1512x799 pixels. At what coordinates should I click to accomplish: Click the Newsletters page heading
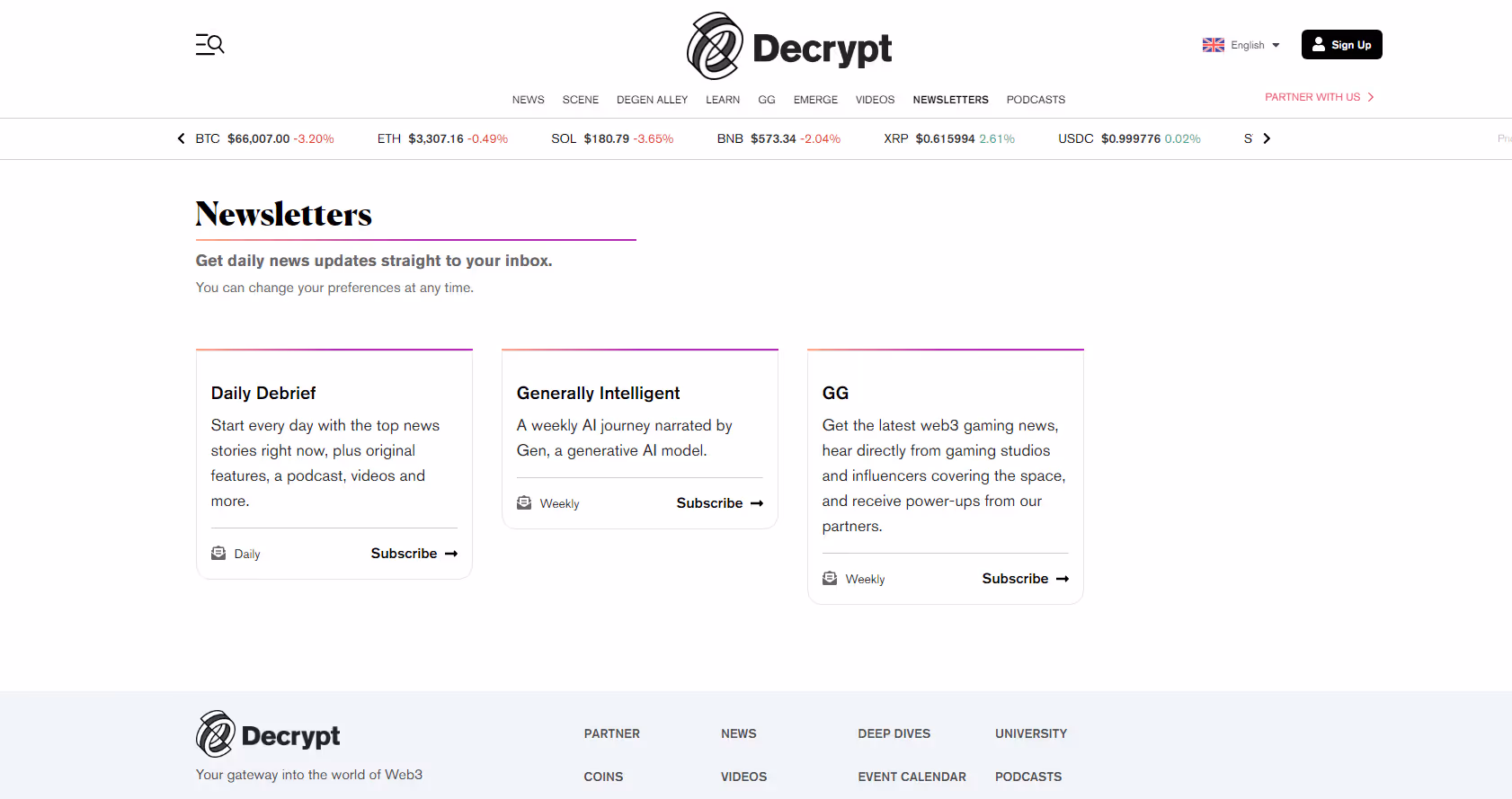point(284,214)
